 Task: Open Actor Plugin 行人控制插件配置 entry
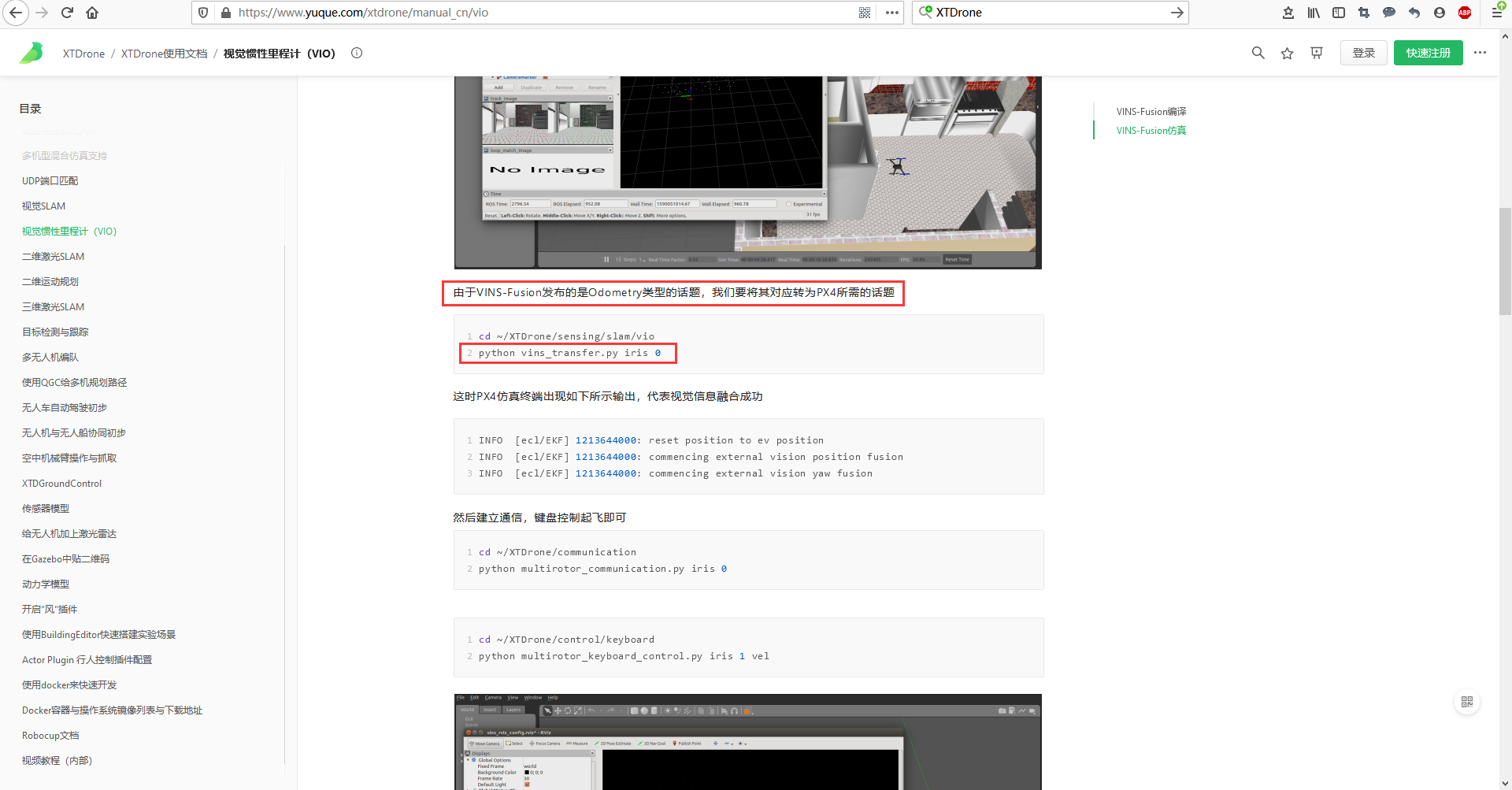(87, 660)
